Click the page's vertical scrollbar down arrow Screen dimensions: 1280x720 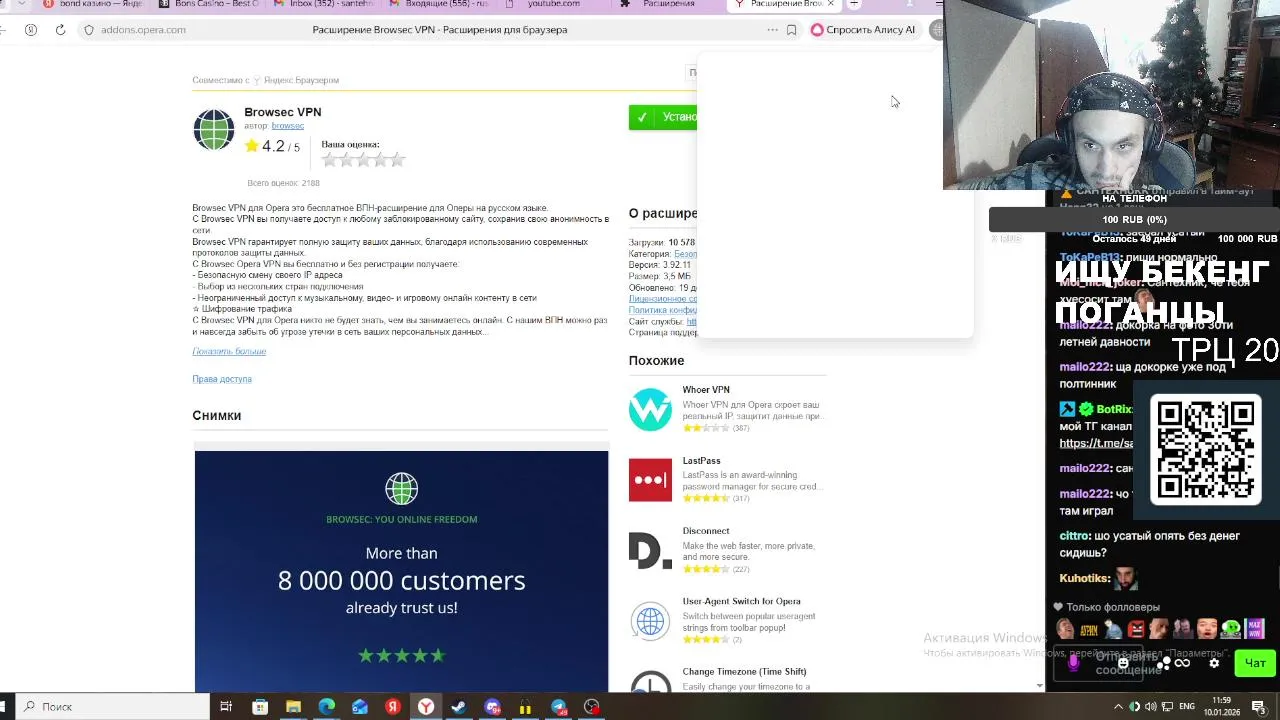[x=1039, y=686]
